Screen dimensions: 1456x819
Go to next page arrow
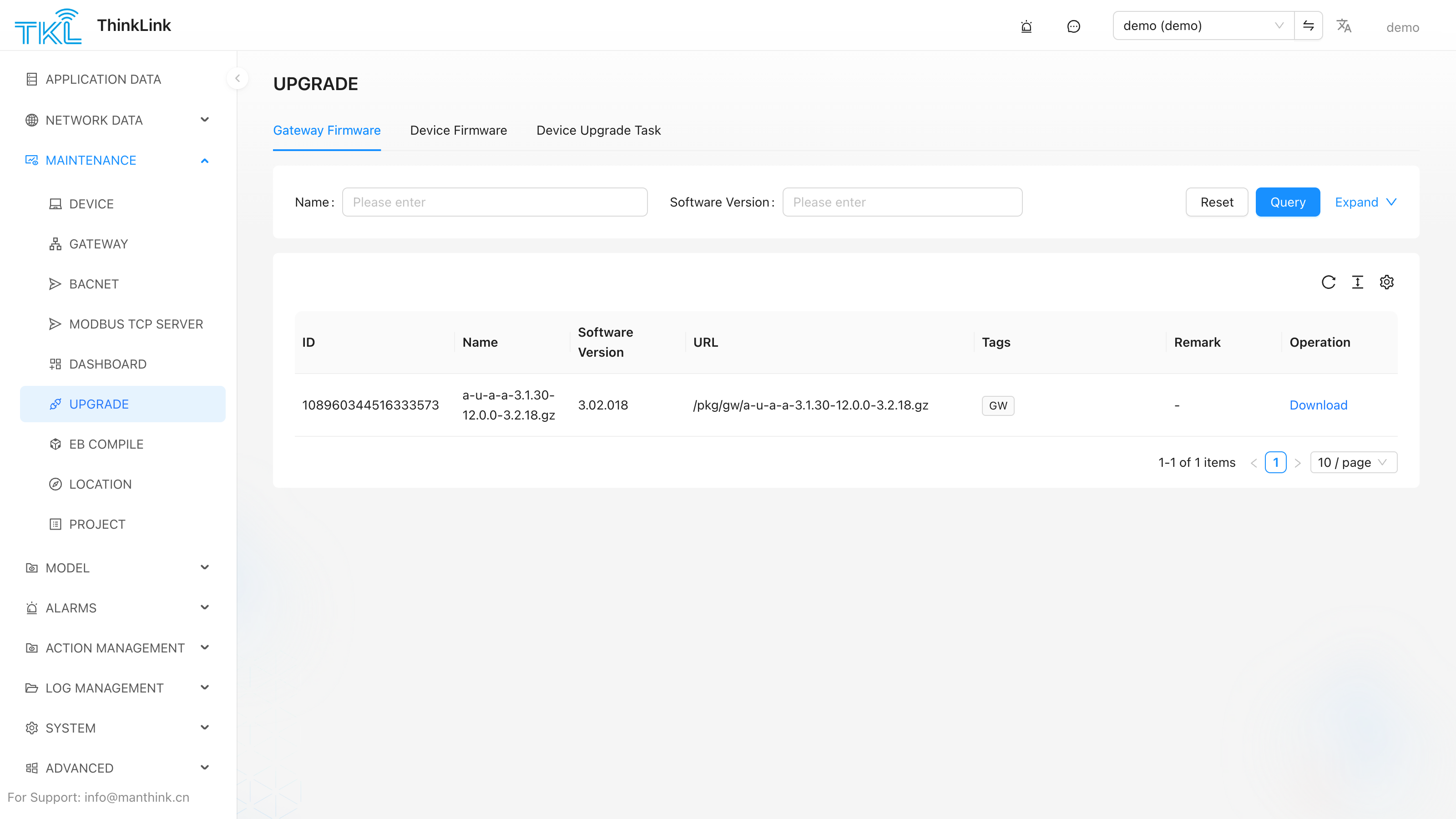(x=1298, y=463)
